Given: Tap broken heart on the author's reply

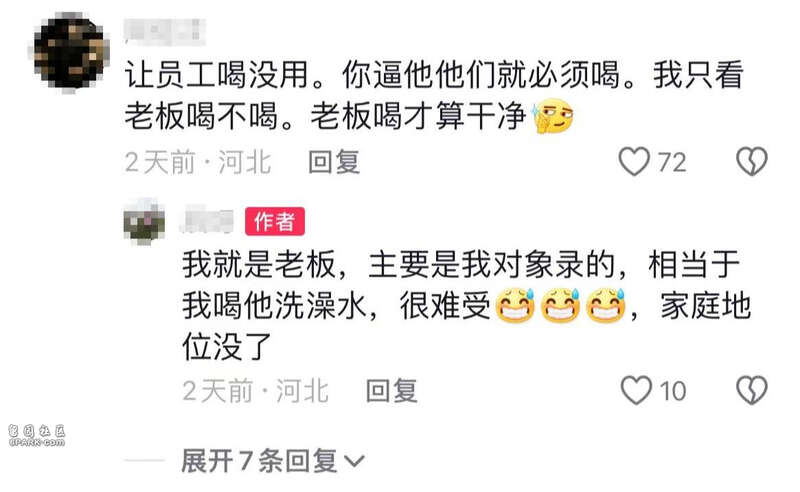Looking at the screenshot, I should [x=752, y=390].
